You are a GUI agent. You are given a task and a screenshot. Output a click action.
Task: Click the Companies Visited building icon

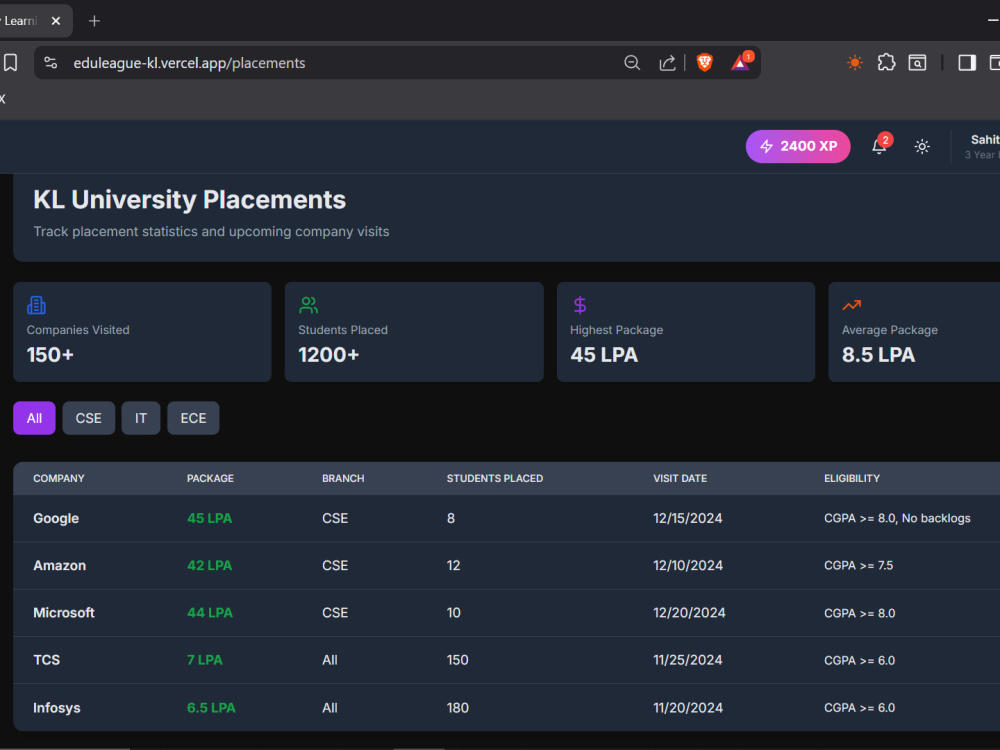point(36,305)
